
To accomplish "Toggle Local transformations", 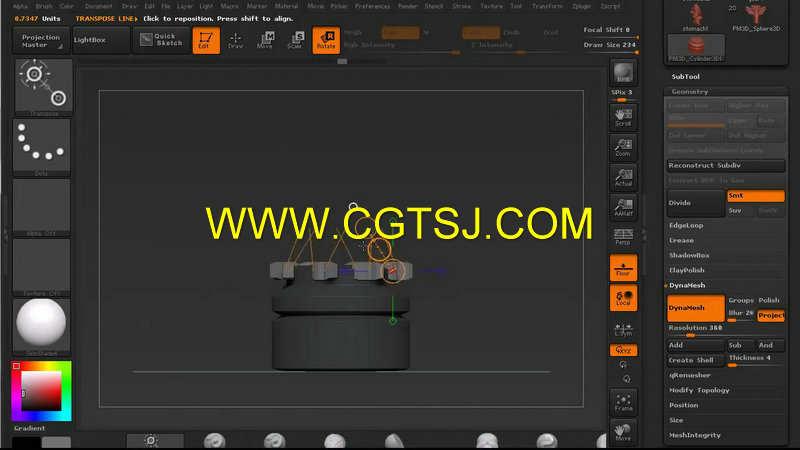I will click(623, 298).
